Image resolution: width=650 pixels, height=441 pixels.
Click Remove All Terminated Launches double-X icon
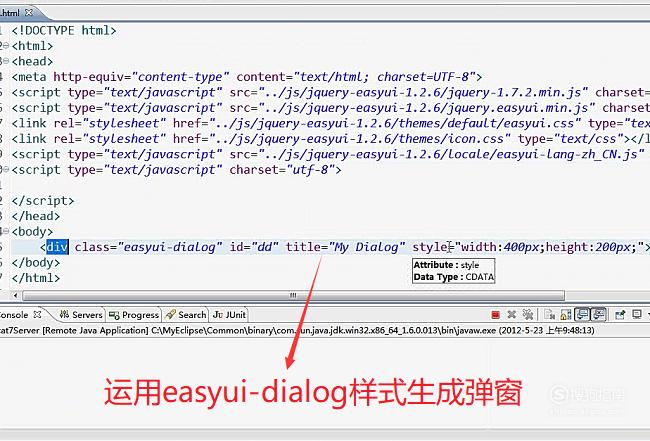point(527,315)
